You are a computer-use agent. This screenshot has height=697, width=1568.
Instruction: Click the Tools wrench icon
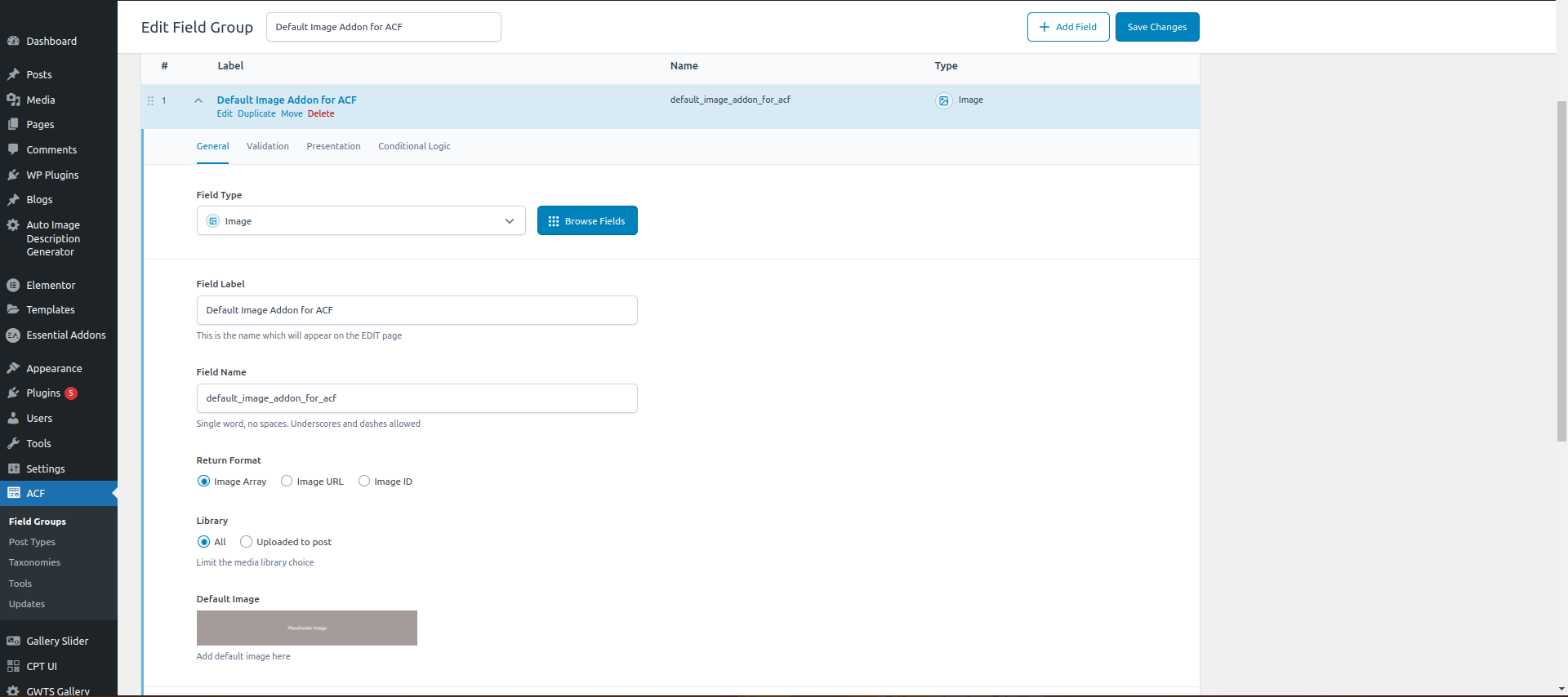(13, 443)
